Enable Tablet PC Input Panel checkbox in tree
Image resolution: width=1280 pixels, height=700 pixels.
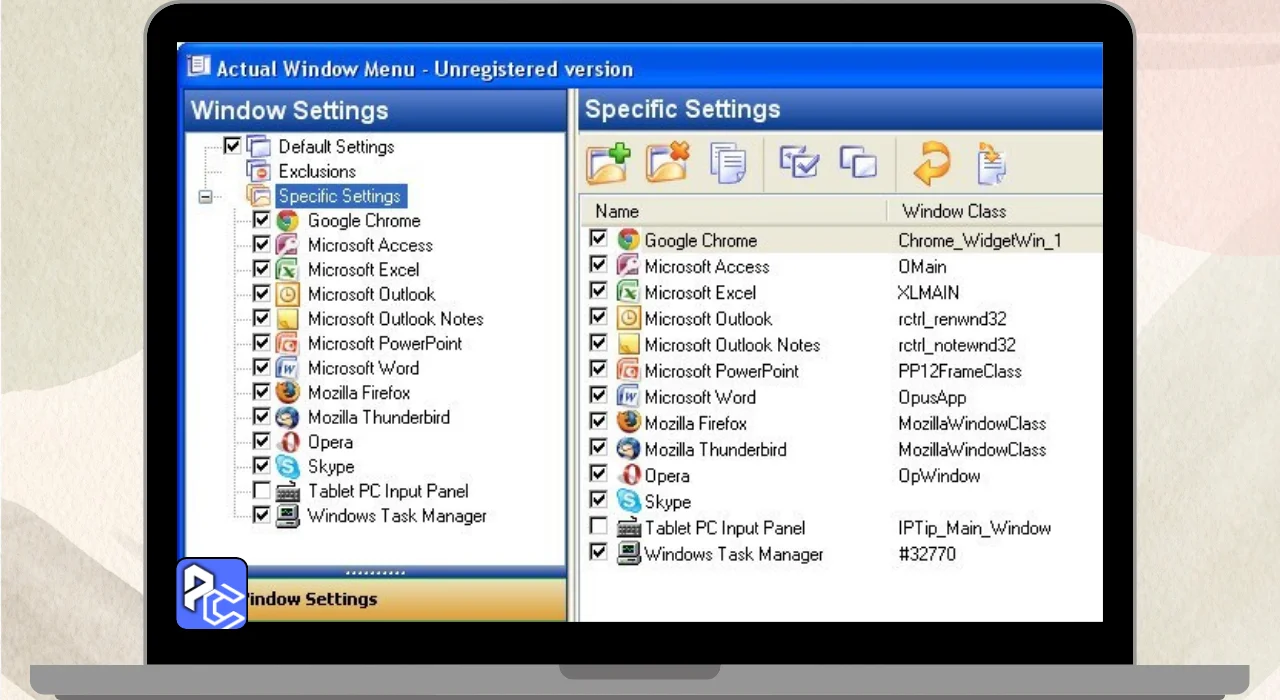tap(261, 491)
